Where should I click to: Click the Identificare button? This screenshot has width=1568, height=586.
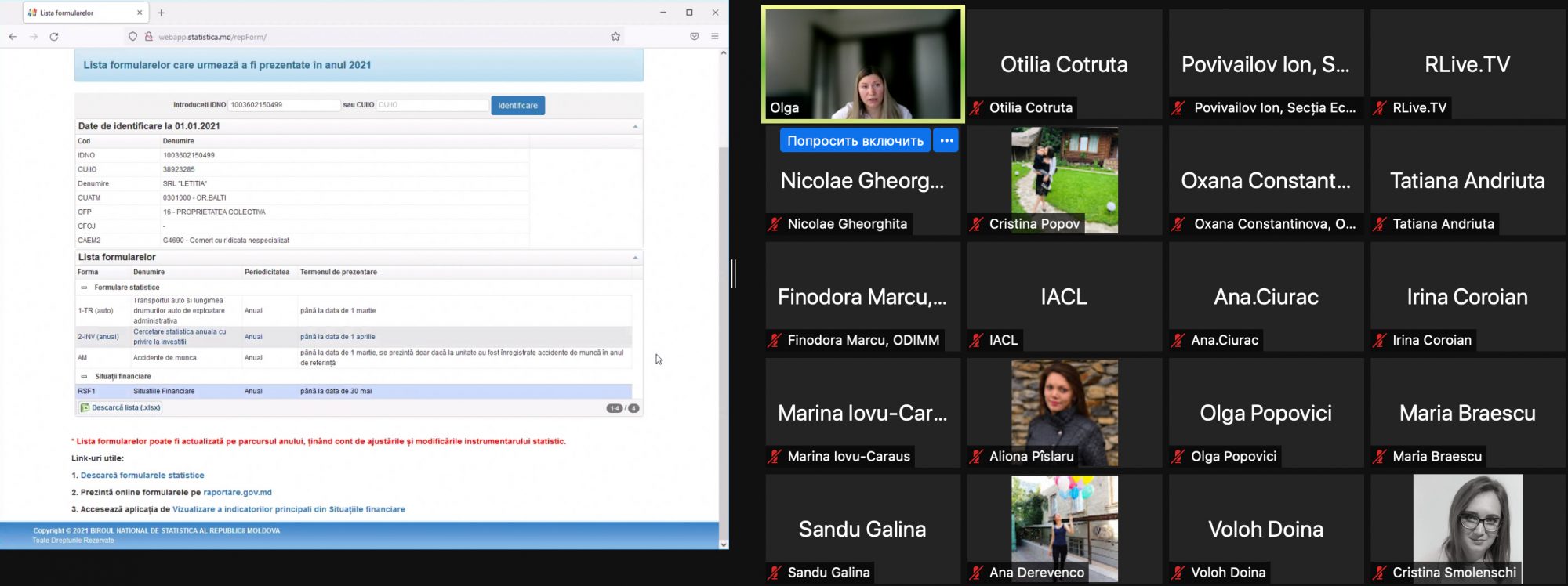coord(517,106)
